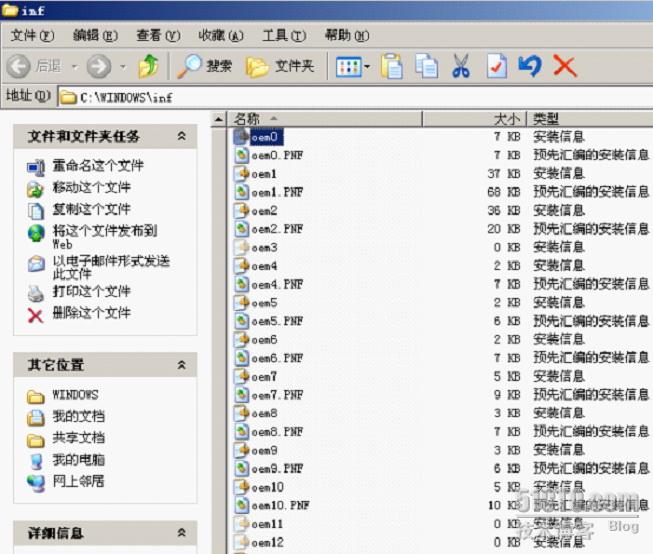Select the oem0.PNF file icon
The height and width of the screenshot is (554, 653).
(x=242, y=155)
